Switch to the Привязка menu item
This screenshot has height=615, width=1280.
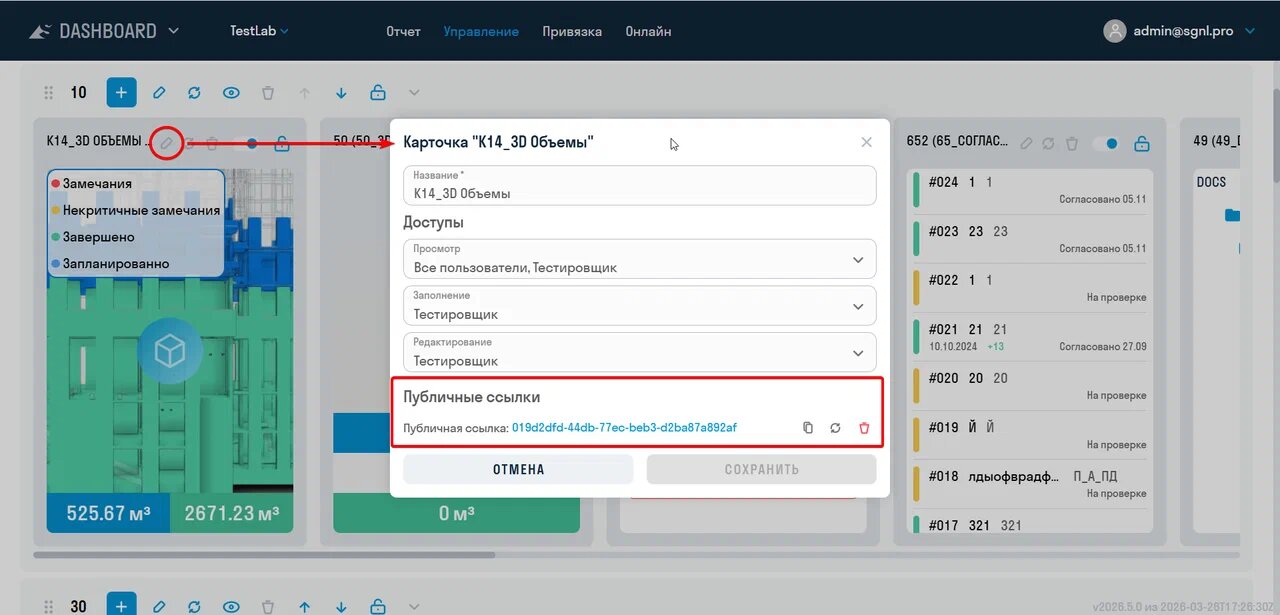(572, 31)
